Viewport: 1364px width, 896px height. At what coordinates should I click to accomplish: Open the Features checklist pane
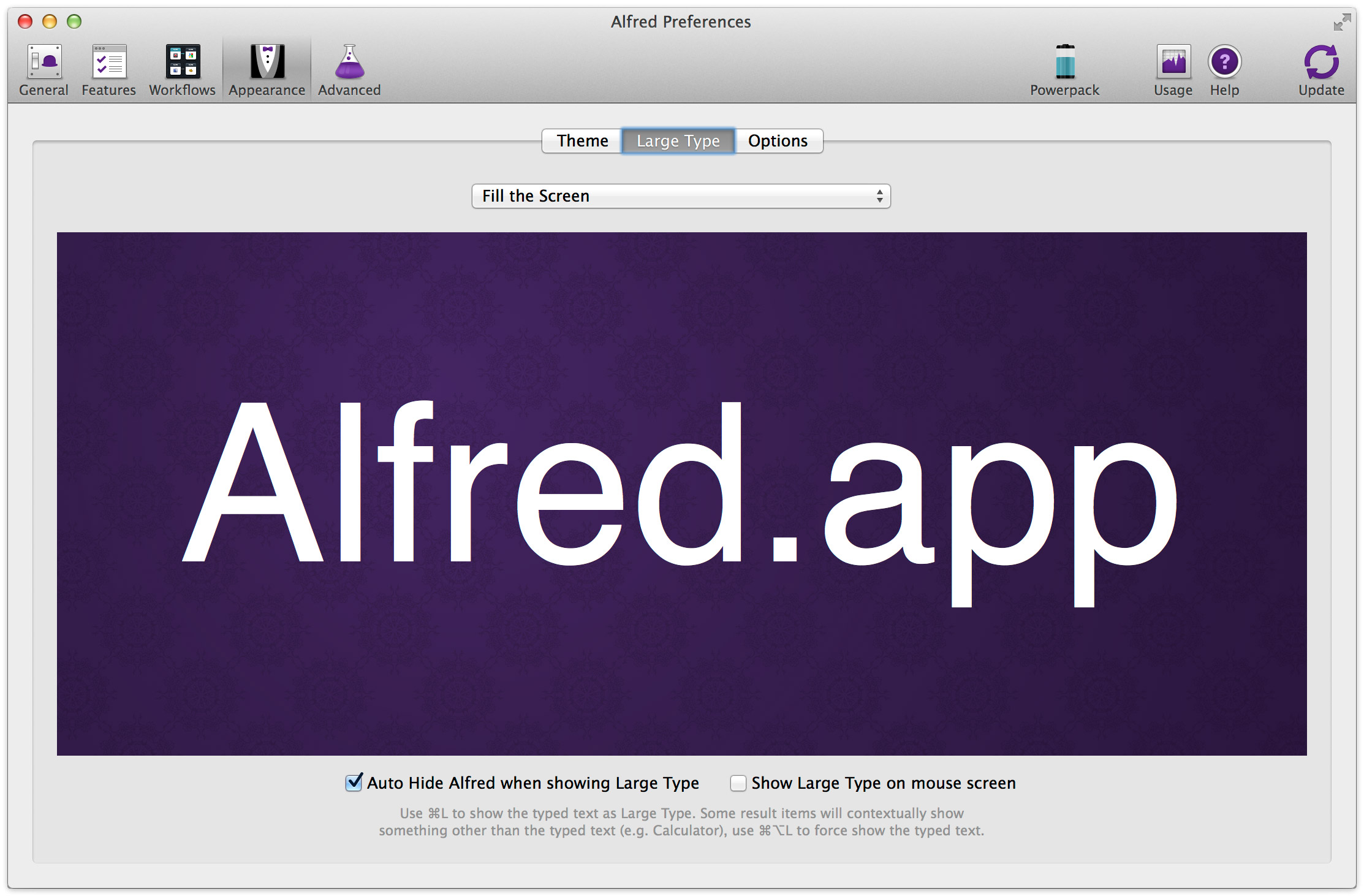(108, 70)
